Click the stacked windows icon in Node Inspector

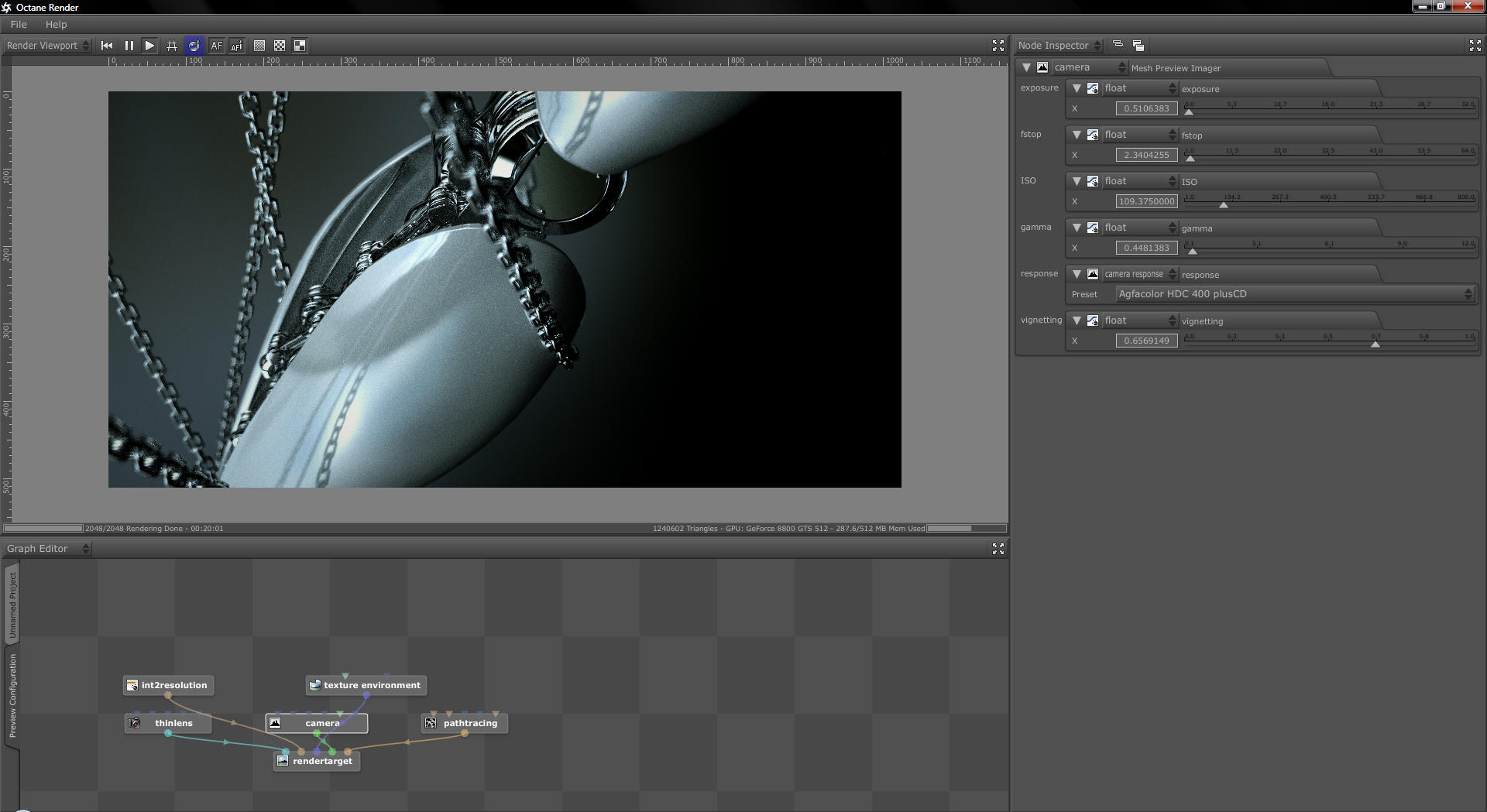pos(1138,46)
